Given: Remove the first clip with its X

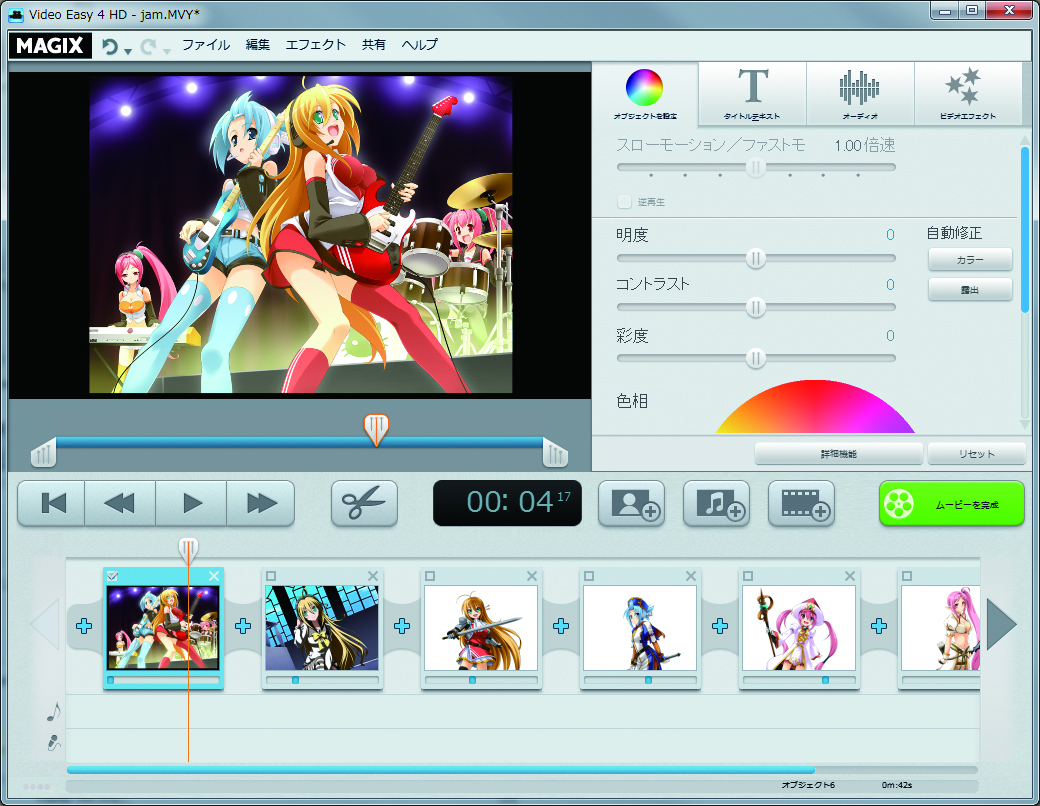Looking at the screenshot, I should pos(214,576).
